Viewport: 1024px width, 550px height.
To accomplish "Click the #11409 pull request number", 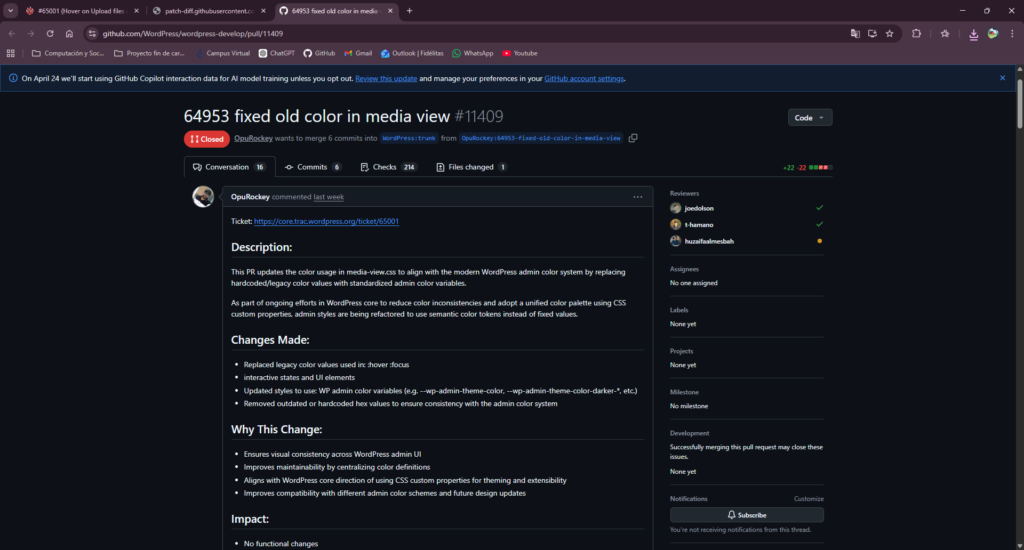I will tap(479, 116).
